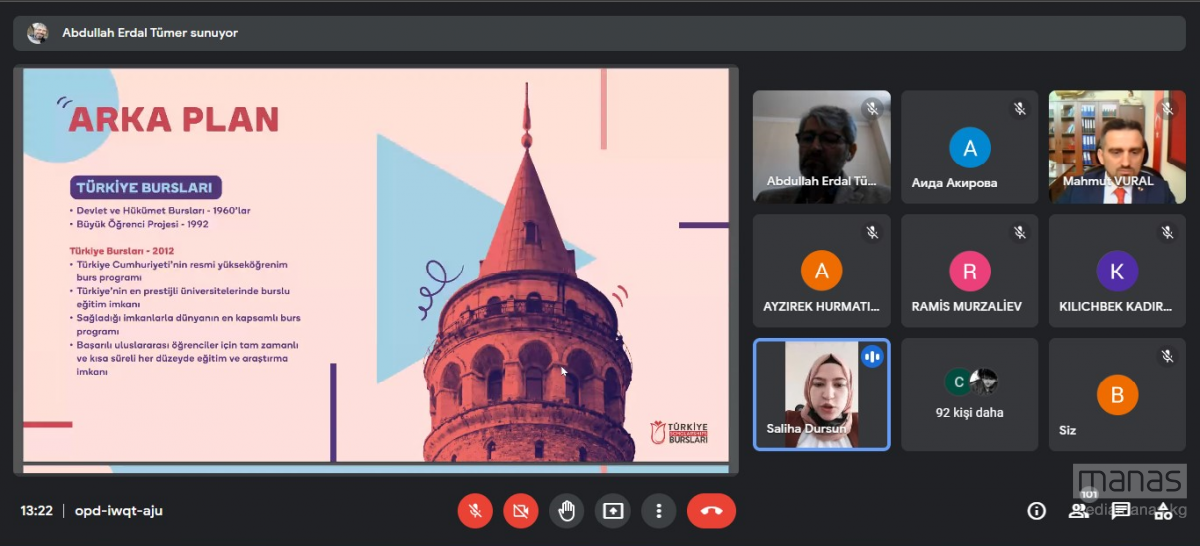
Task: Click the presented ARKA PLAN slide
Action: (376, 266)
